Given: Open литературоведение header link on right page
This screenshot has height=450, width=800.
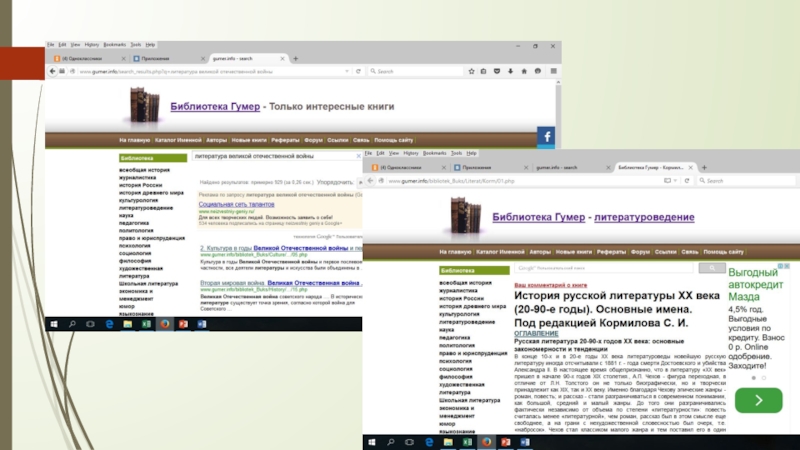Looking at the screenshot, I should tap(644, 217).
